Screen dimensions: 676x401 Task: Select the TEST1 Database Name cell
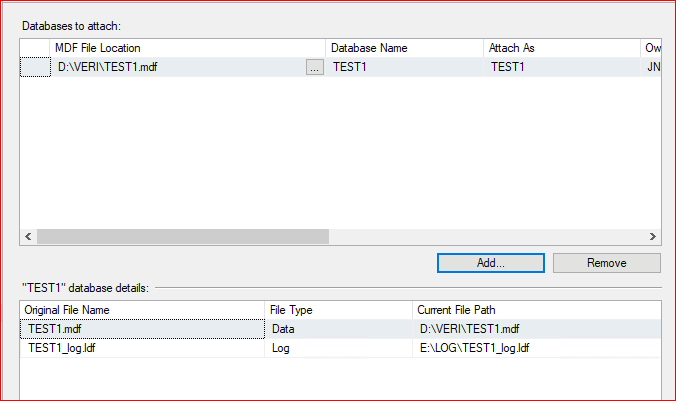[404, 68]
